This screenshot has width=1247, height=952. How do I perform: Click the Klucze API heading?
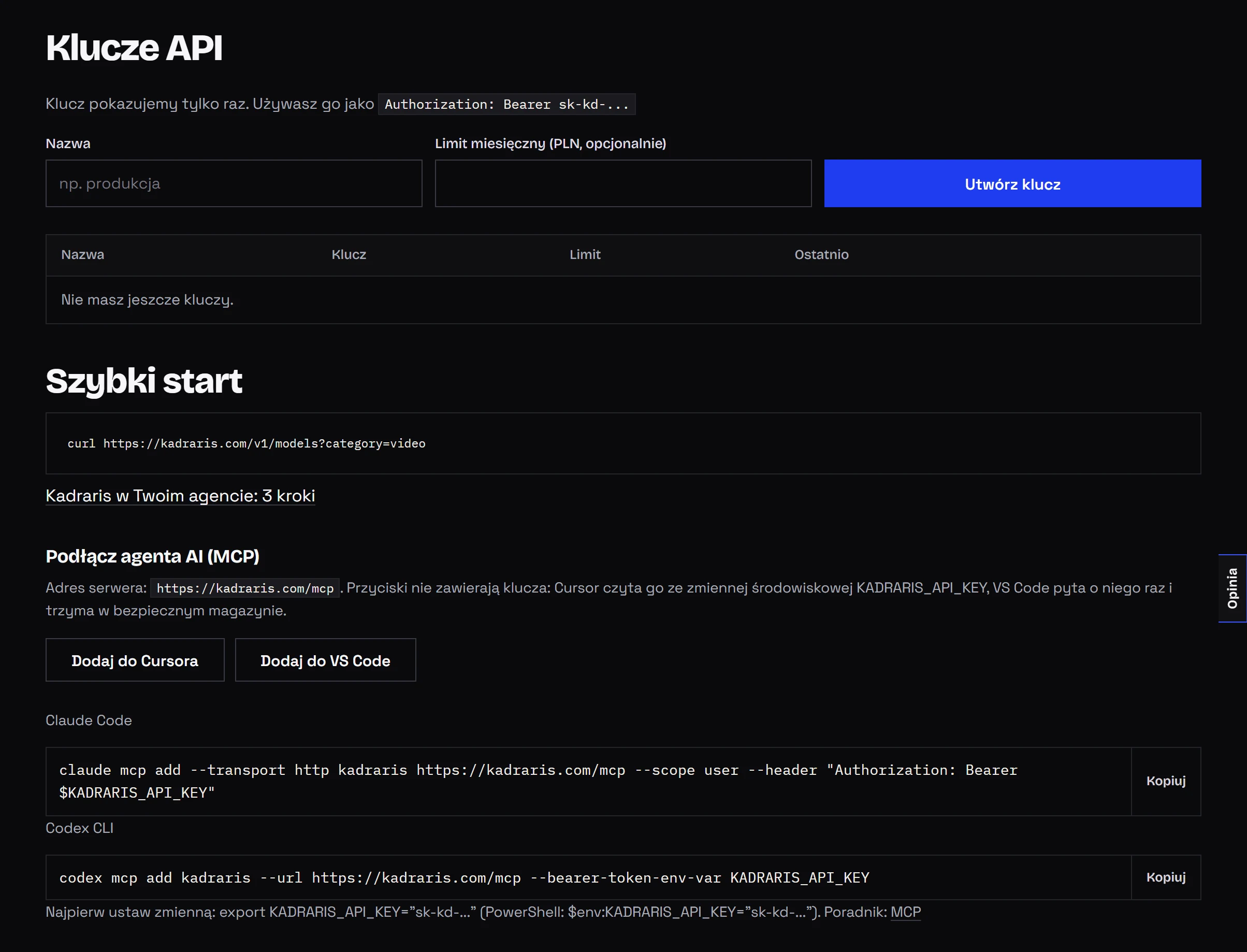[134, 48]
